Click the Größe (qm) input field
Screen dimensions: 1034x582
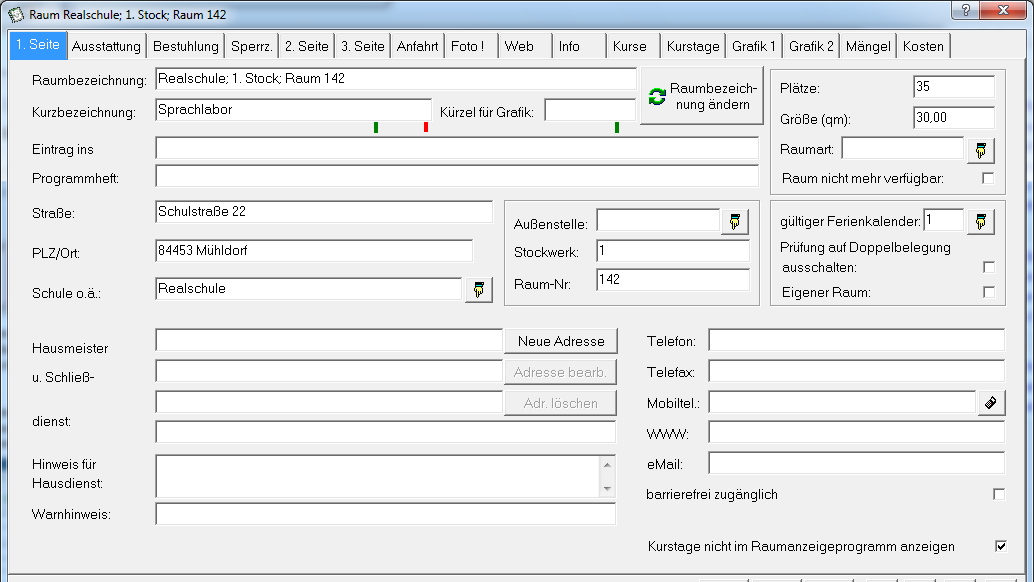pyautogui.click(x=954, y=118)
